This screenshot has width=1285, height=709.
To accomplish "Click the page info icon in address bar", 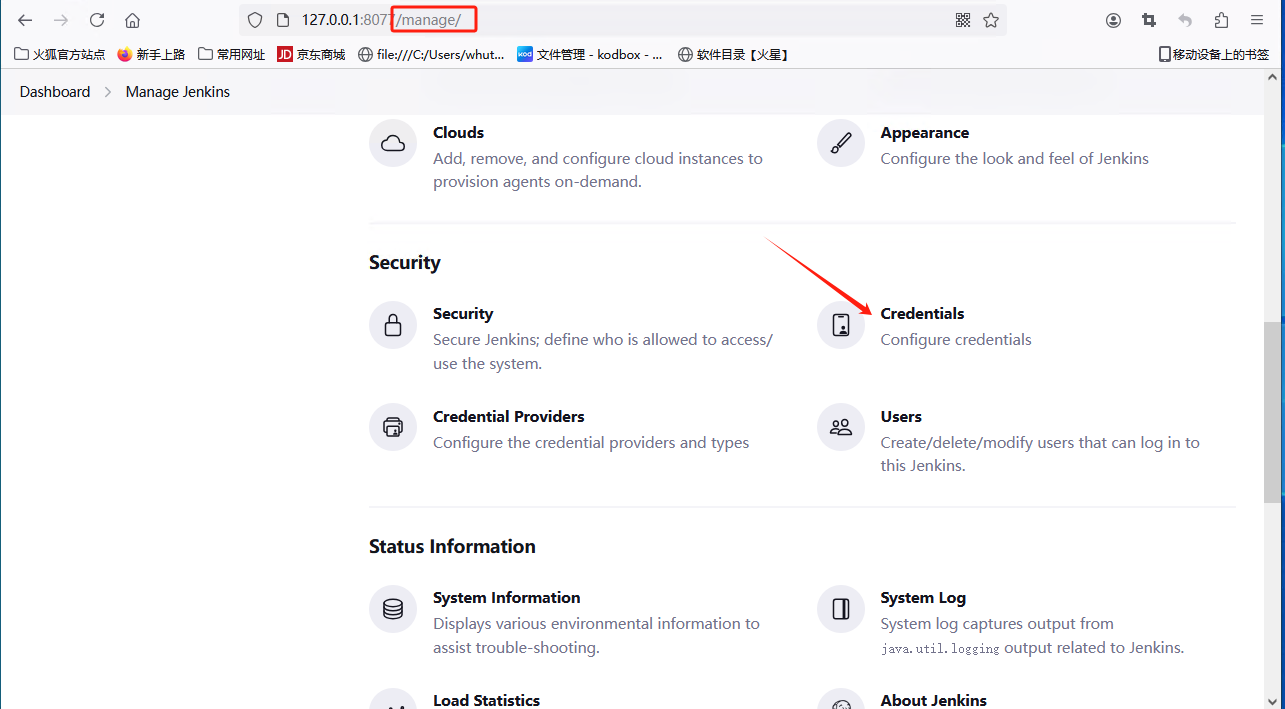I will pyautogui.click(x=283, y=20).
